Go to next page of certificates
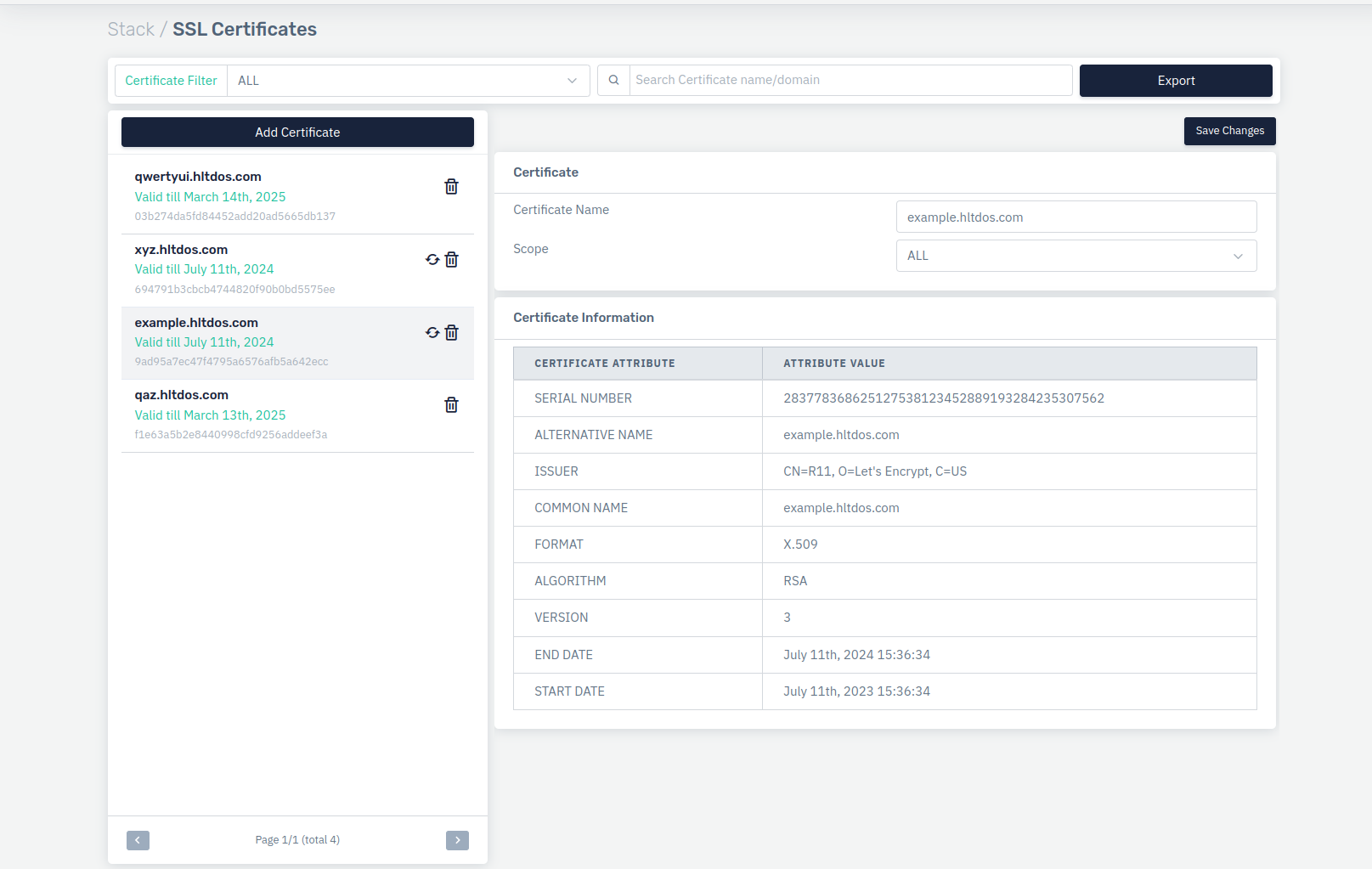The height and width of the screenshot is (869, 1372). click(457, 840)
